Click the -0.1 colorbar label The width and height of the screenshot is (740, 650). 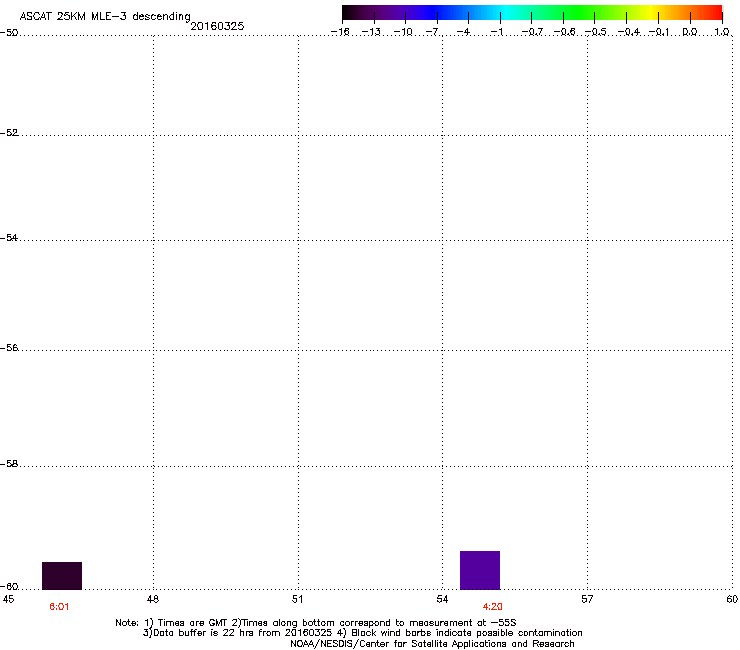pyautogui.click(x=659, y=32)
